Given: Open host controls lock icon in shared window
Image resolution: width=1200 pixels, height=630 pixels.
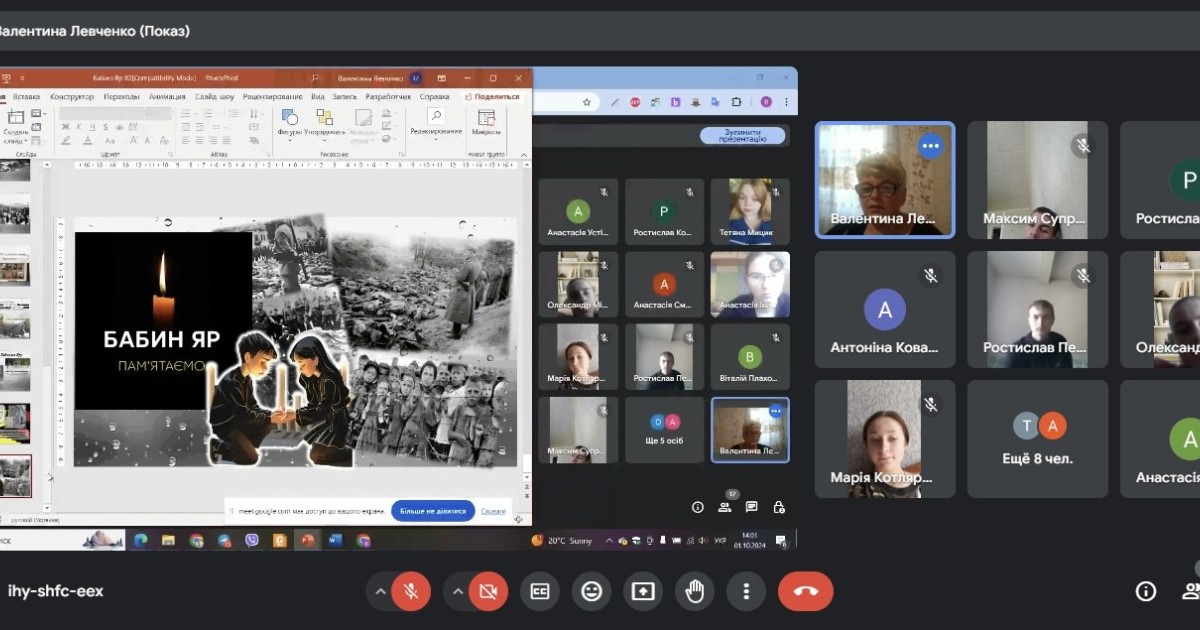Looking at the screenshot, I should tap(779, 507).
